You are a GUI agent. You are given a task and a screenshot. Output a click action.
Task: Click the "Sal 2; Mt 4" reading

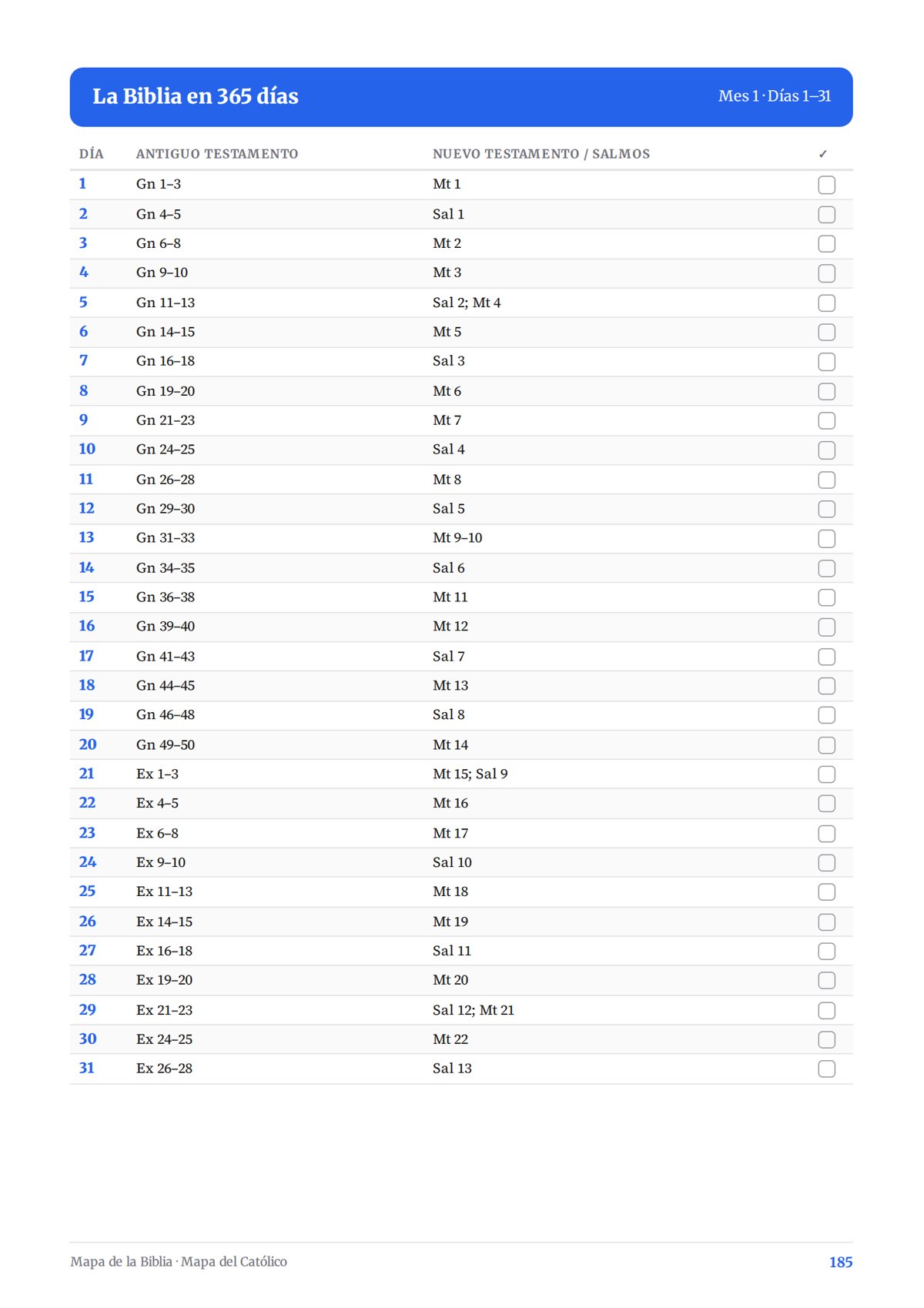tap(467, 303)
